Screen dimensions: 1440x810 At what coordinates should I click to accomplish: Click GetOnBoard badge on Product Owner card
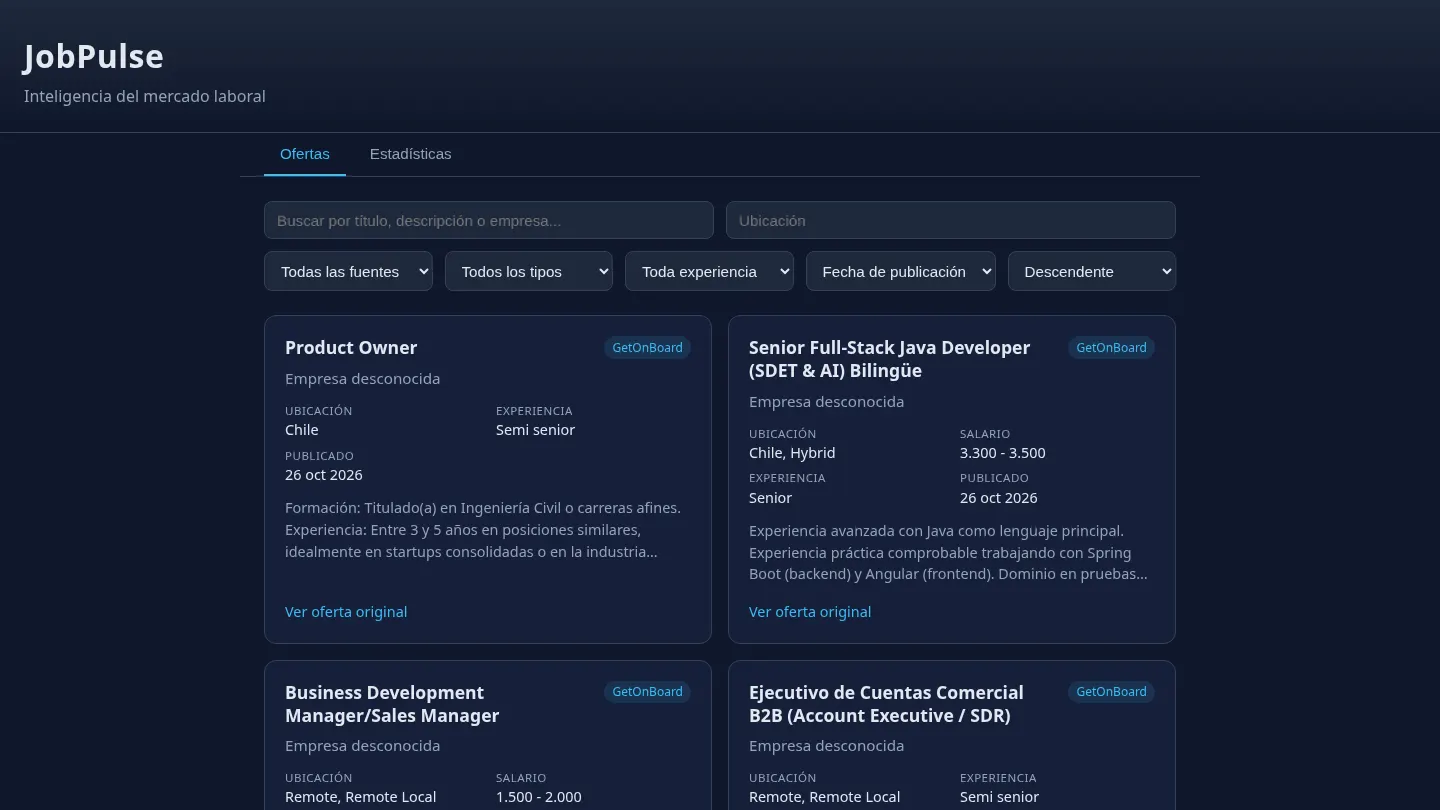[x=647, y=348]
